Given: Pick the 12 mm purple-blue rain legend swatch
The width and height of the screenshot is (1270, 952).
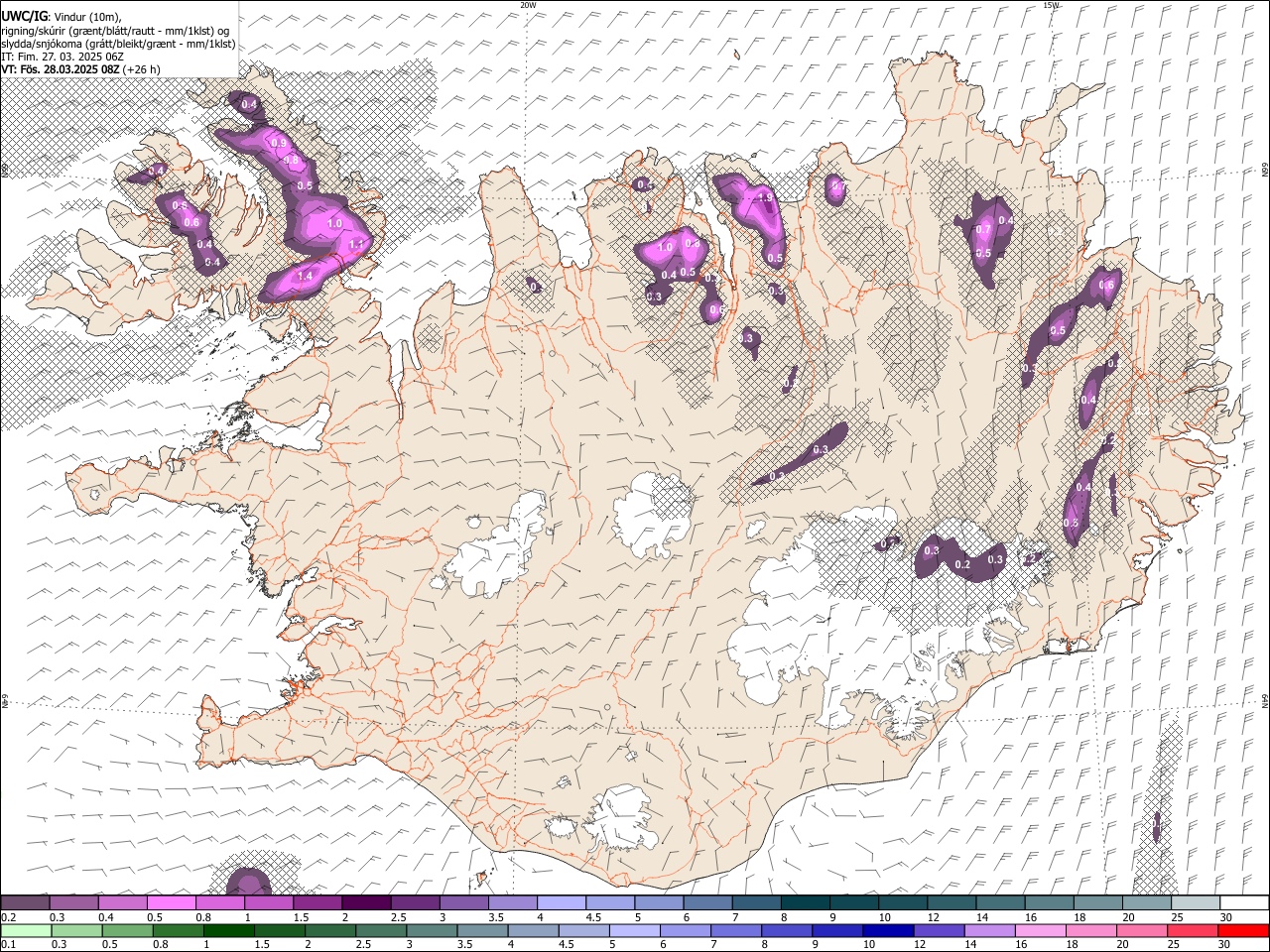Looking at the screenshot, I should (940, 931).
